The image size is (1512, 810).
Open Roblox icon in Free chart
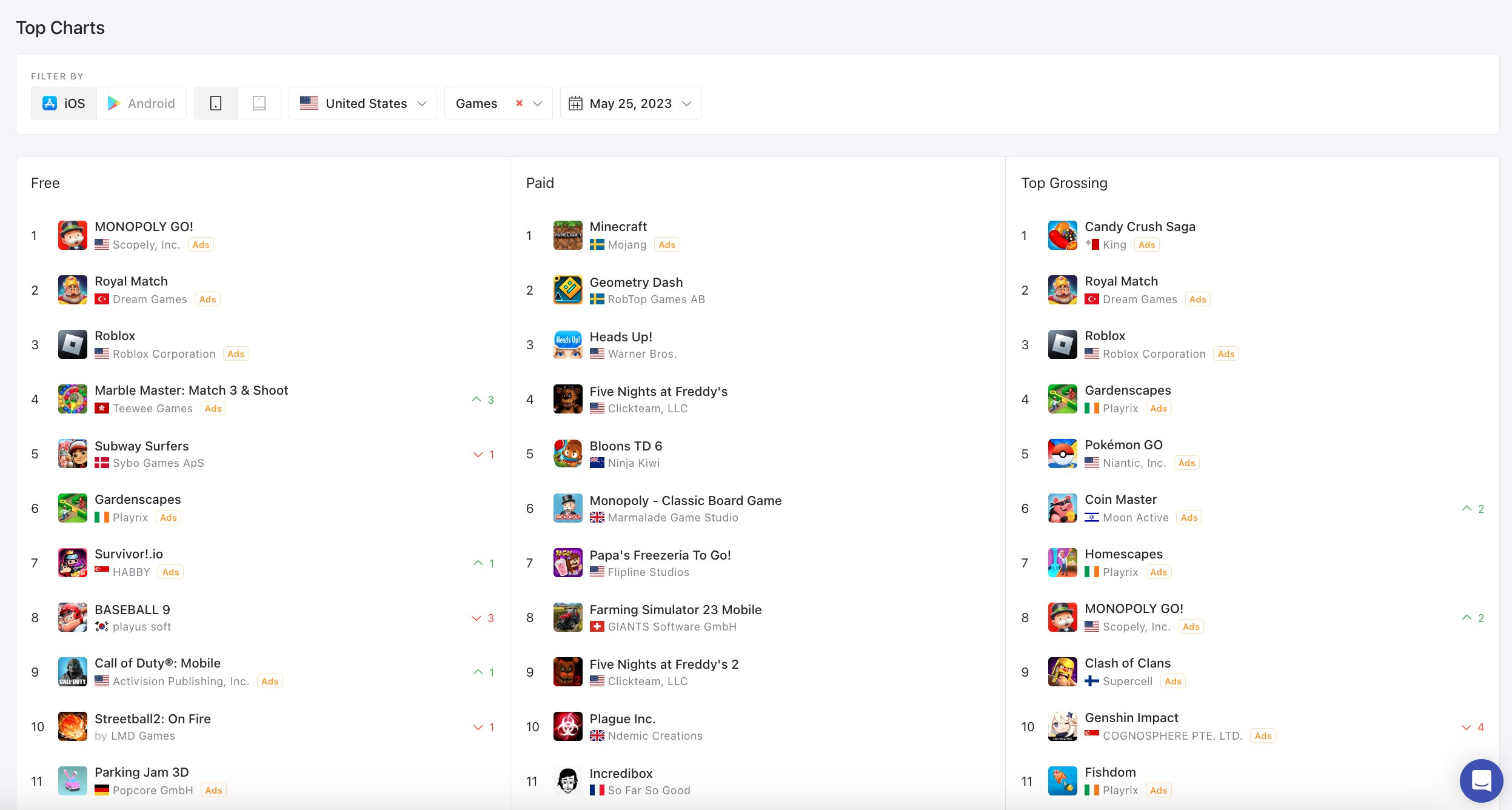pyautogui.click(x=73, y=344)
